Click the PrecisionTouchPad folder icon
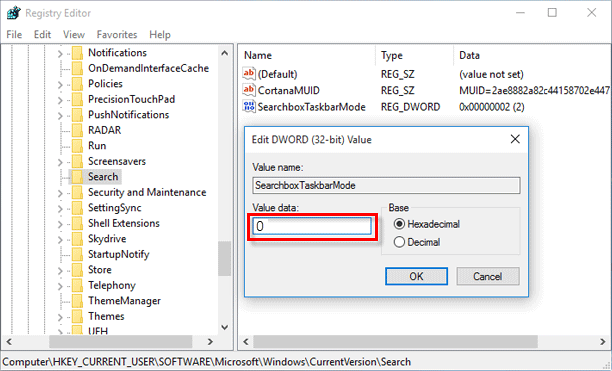The height and width of the screenshot is (371, 612). click(x=77, y=99)
